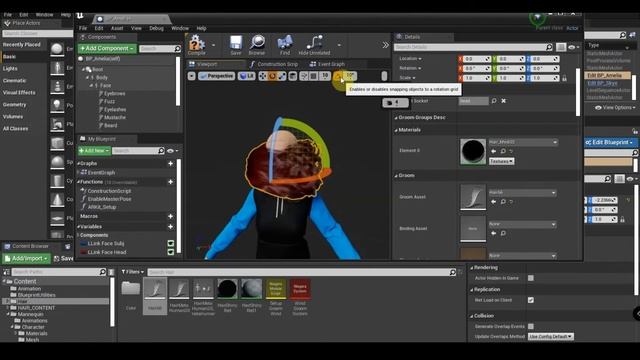Expand toolbar overflow double-chevron
This screenshot has width=640, height=360.
[x=385, y=45]
